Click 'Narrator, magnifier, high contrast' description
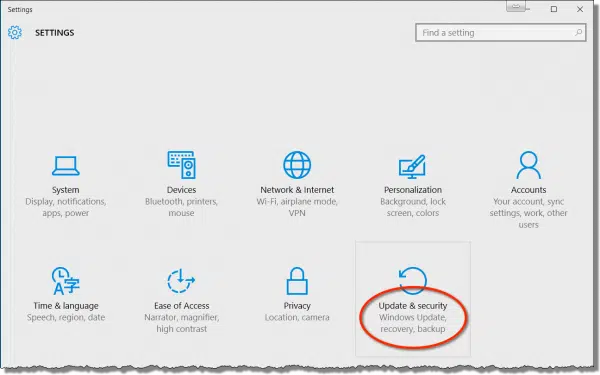The width and height of the screenshot is (600, 375). (182, 323)
